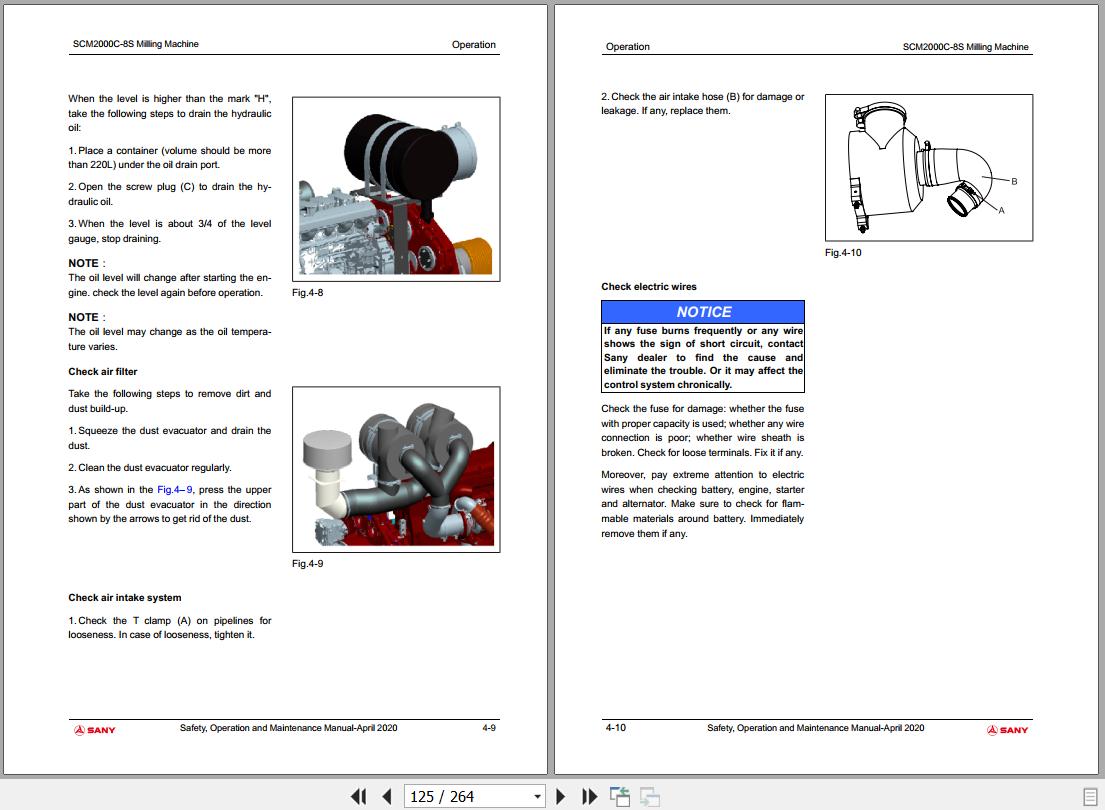This screenshot has height=810, width=1105.
Task: Open the page layout icon at bottom right
Action: point(1090,796)
